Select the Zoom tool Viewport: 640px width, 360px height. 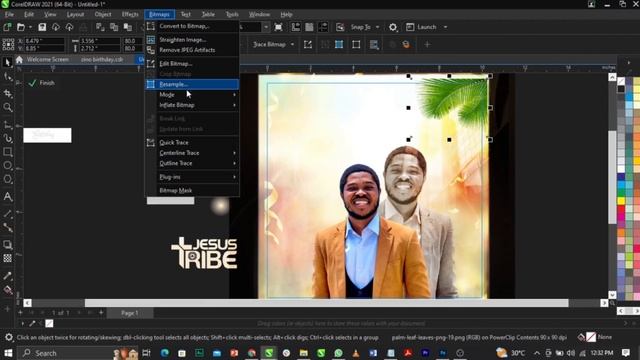click(x=7, y=107)
